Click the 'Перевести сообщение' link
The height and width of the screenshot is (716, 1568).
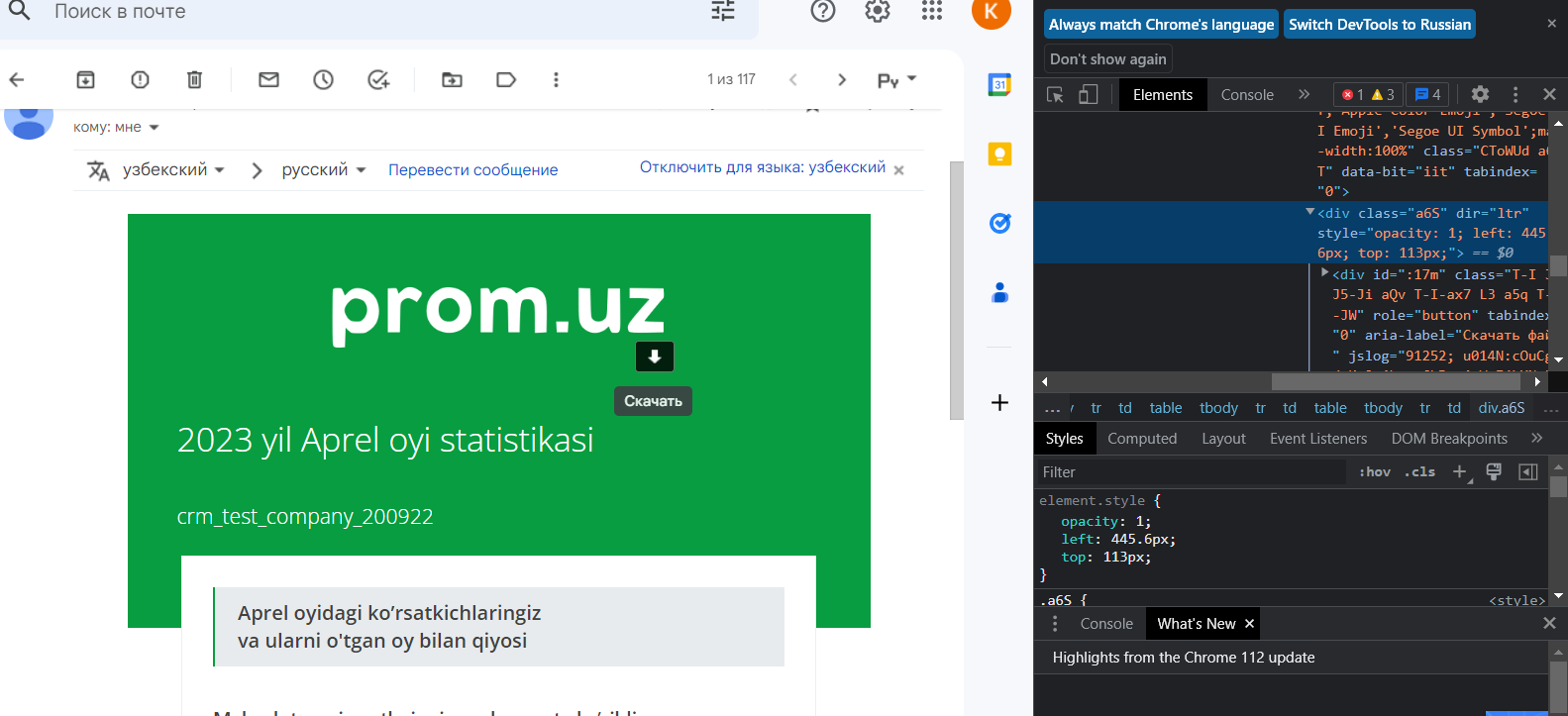pos(472,170)
